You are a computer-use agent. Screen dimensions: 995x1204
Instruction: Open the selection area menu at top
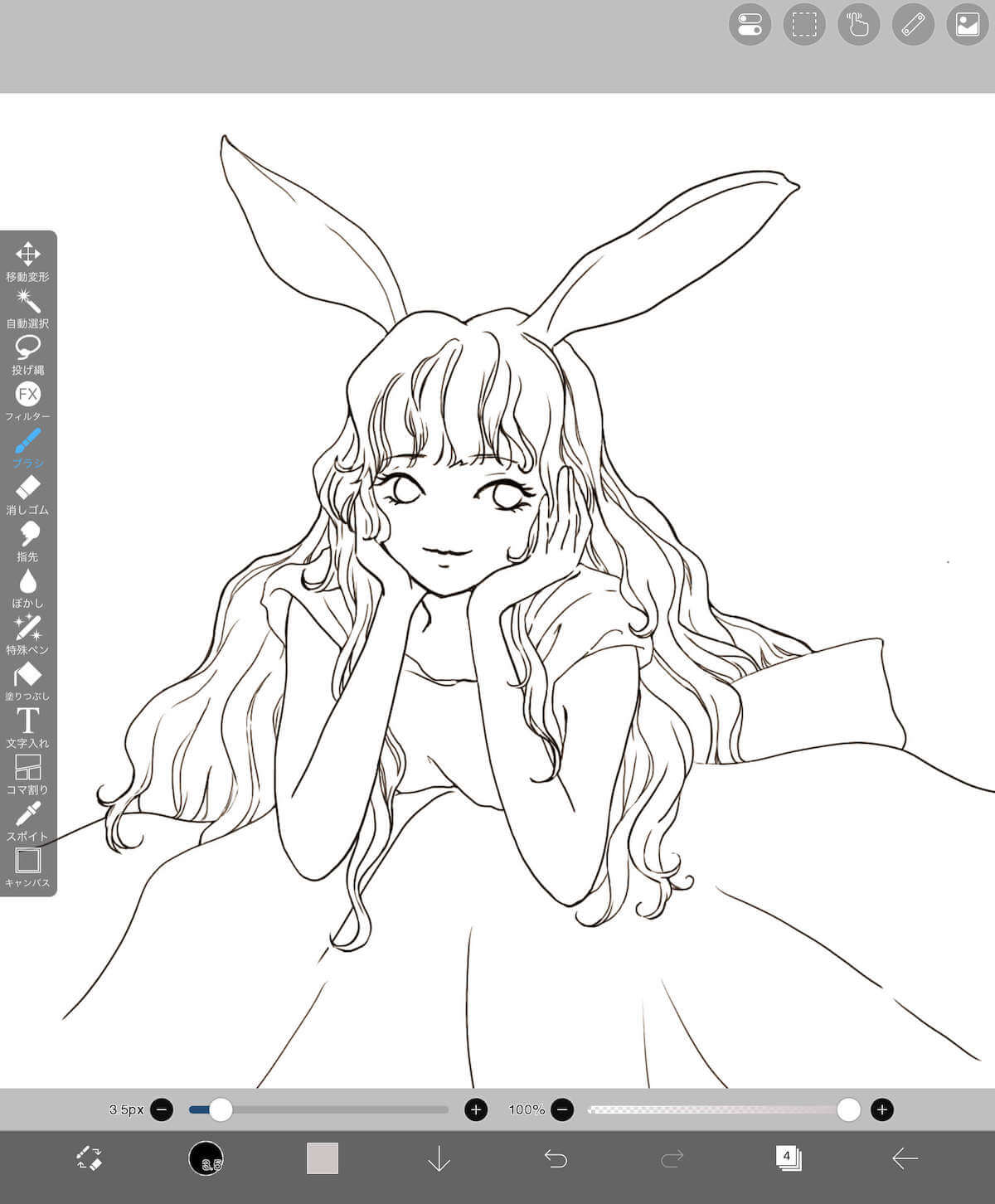pyautogui.click(x=803, y=25)
